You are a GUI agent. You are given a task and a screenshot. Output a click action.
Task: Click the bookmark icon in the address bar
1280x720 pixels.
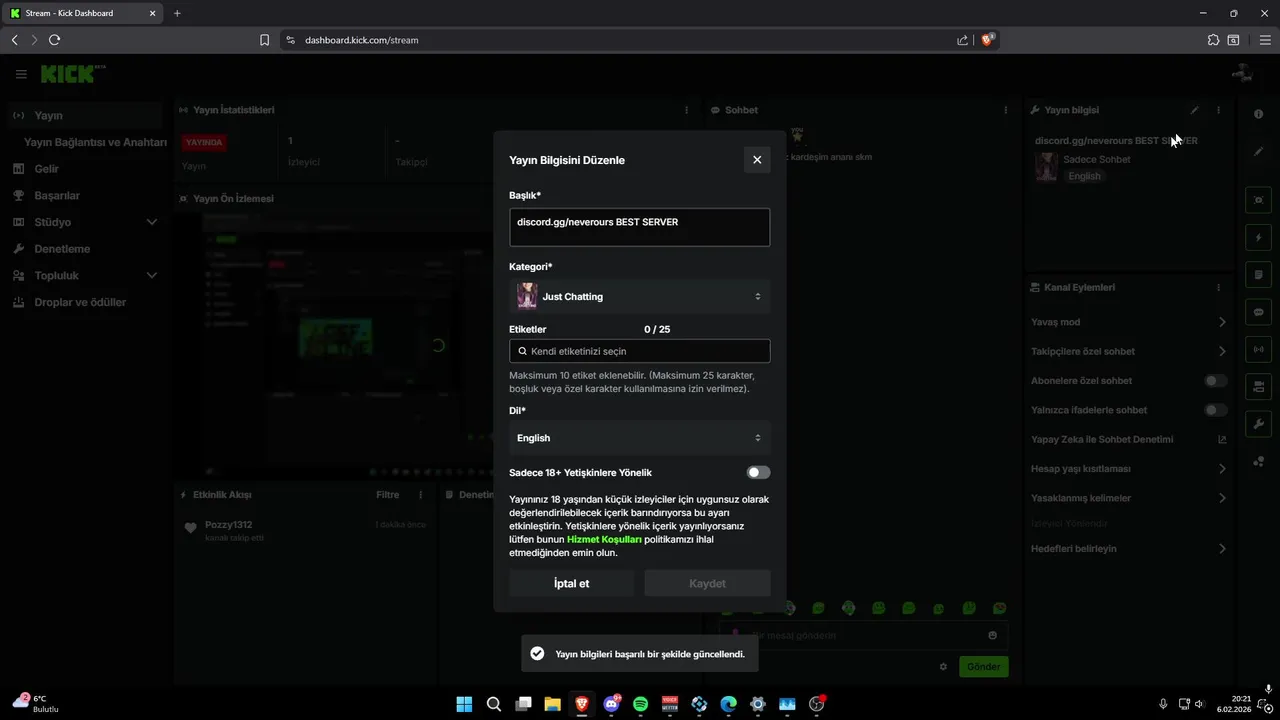[264, 40]
